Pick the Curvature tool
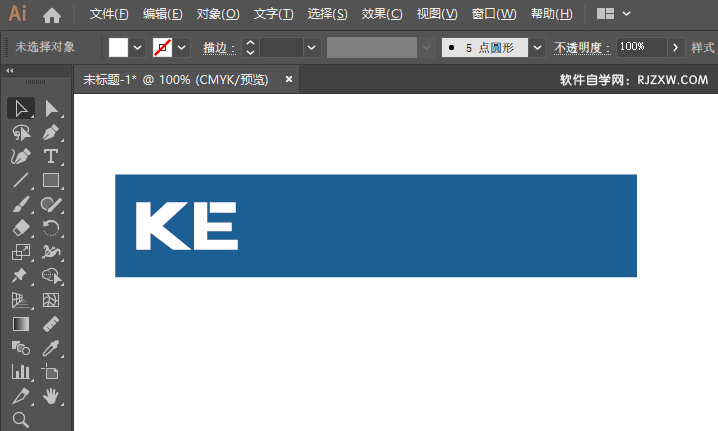The height and width of the screenshot is (431, 718). tap(21, 157)
